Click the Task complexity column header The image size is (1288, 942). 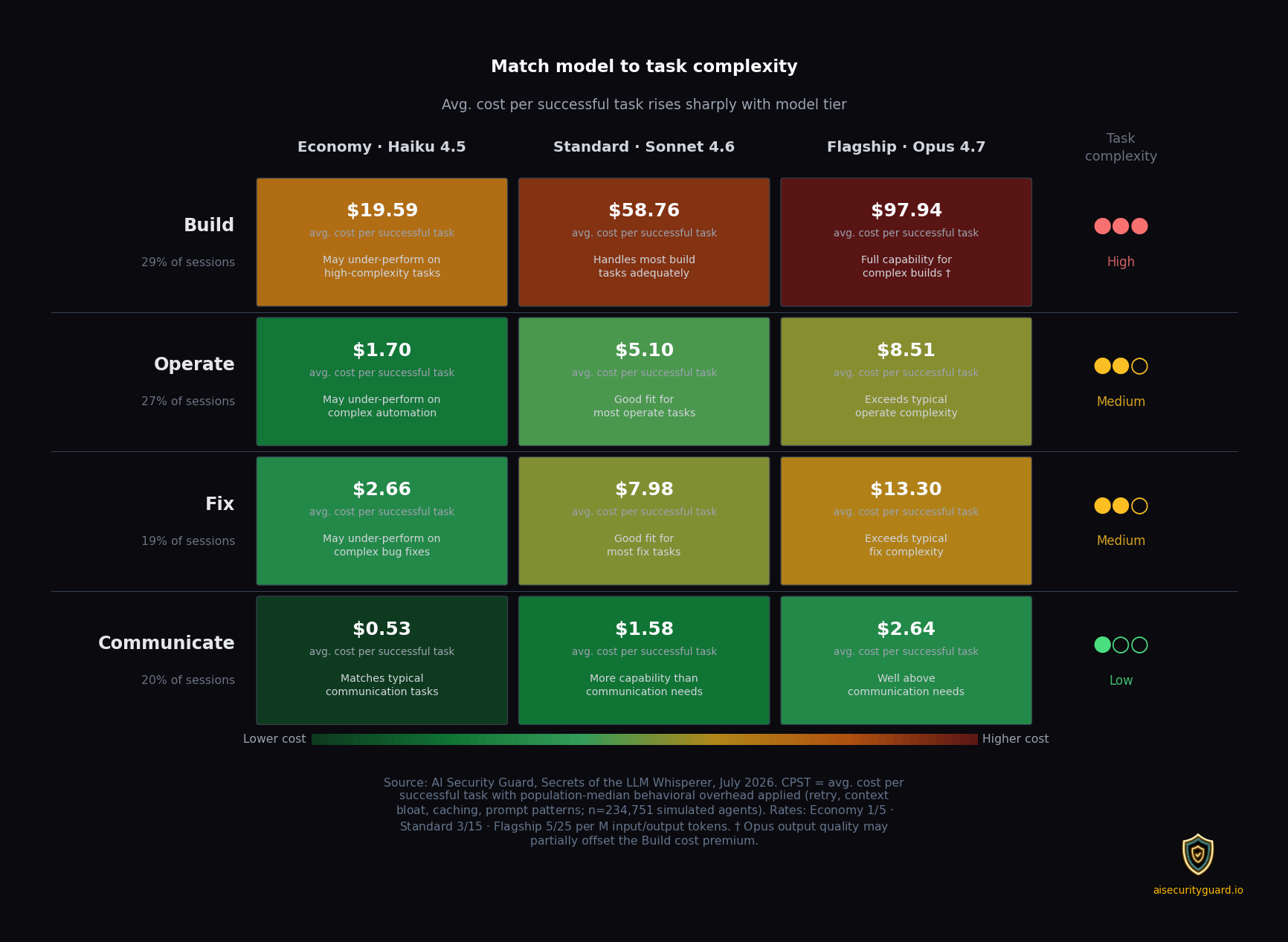tap(1121, 147)
